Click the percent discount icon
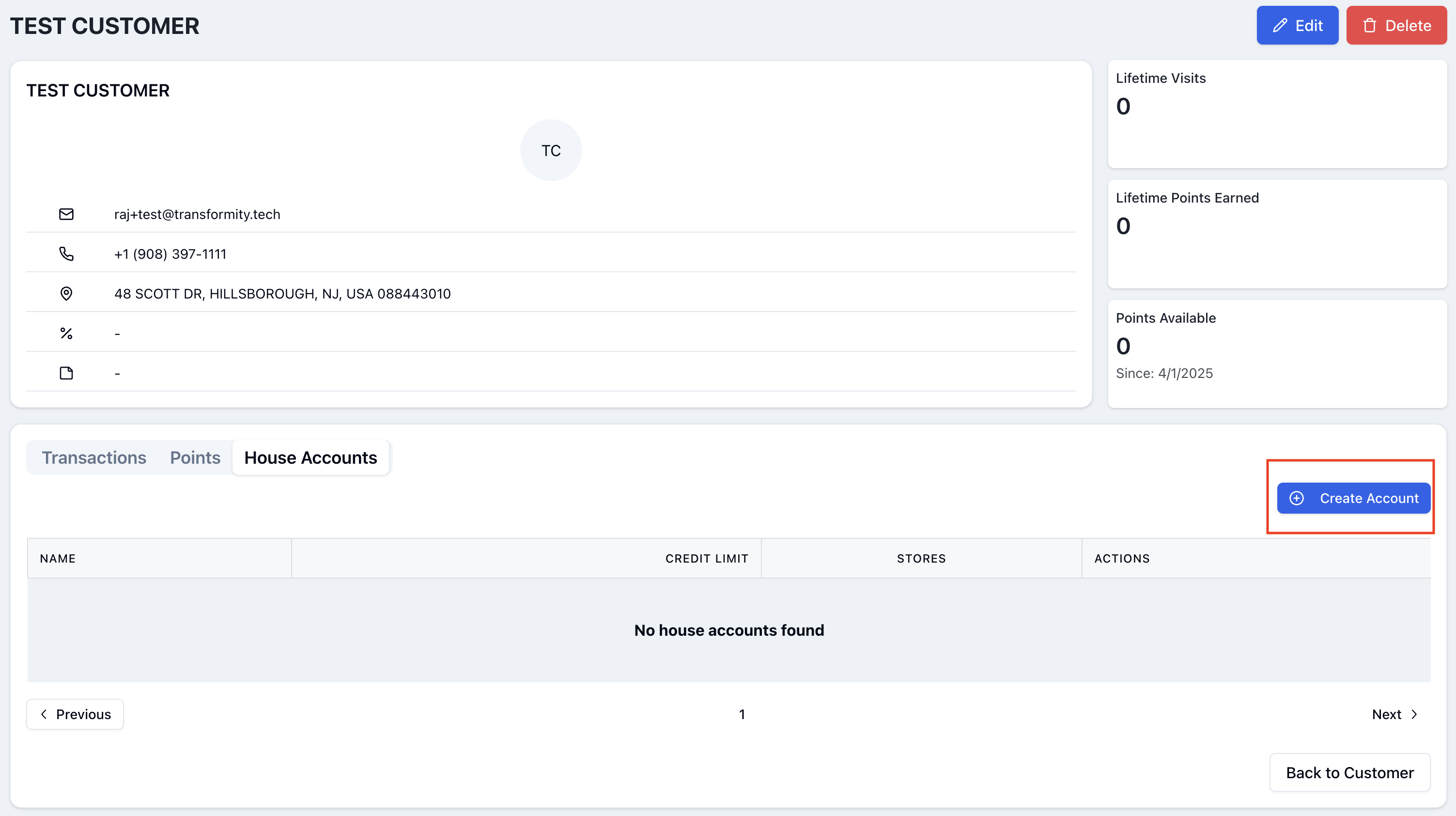Screen dimensions: 1456x816 coord(66,334)
